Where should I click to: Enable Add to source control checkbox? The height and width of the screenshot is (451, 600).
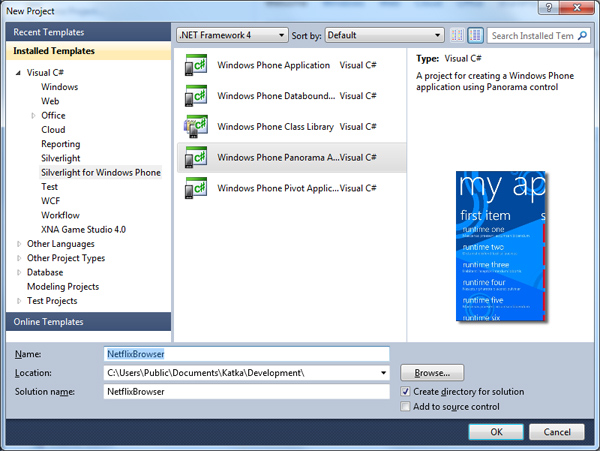coord(405,406)
